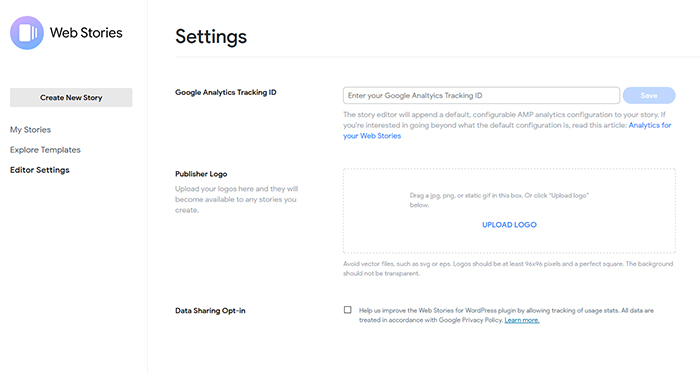Click the Data Sharing Opt-in label
The width and height of the screenshot is (700, 374).
coord(210,311)
